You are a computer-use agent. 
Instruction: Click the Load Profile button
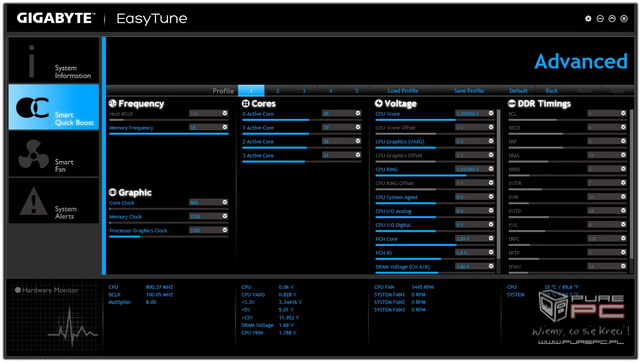[x=403, y=91]
